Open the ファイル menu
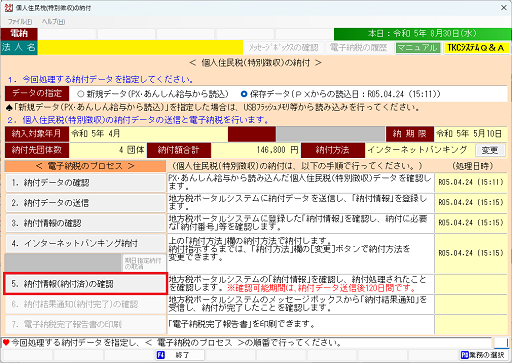This screenshot has height=363, width=512. (x=20, y=22)
